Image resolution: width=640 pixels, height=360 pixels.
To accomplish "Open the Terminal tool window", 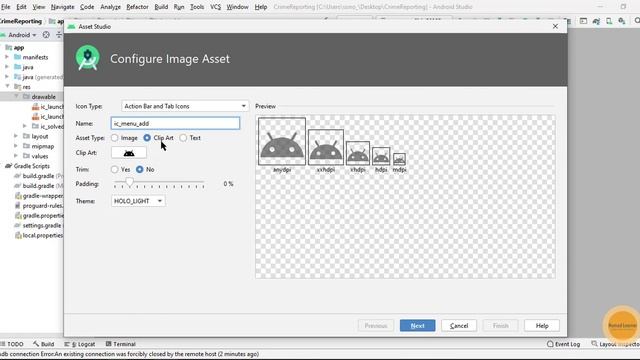I will (120, 344).
